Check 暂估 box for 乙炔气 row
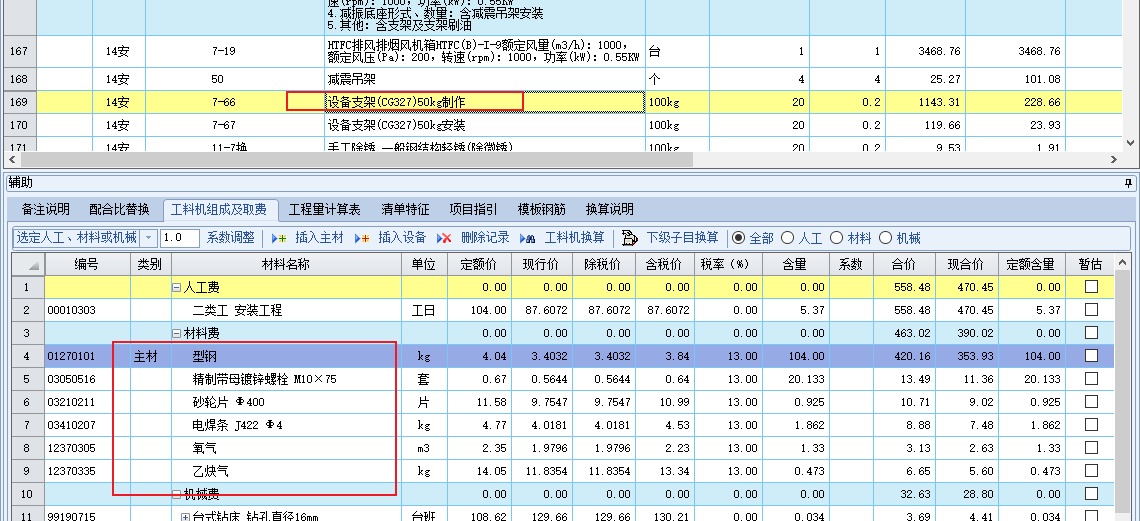 [1091, 471]
